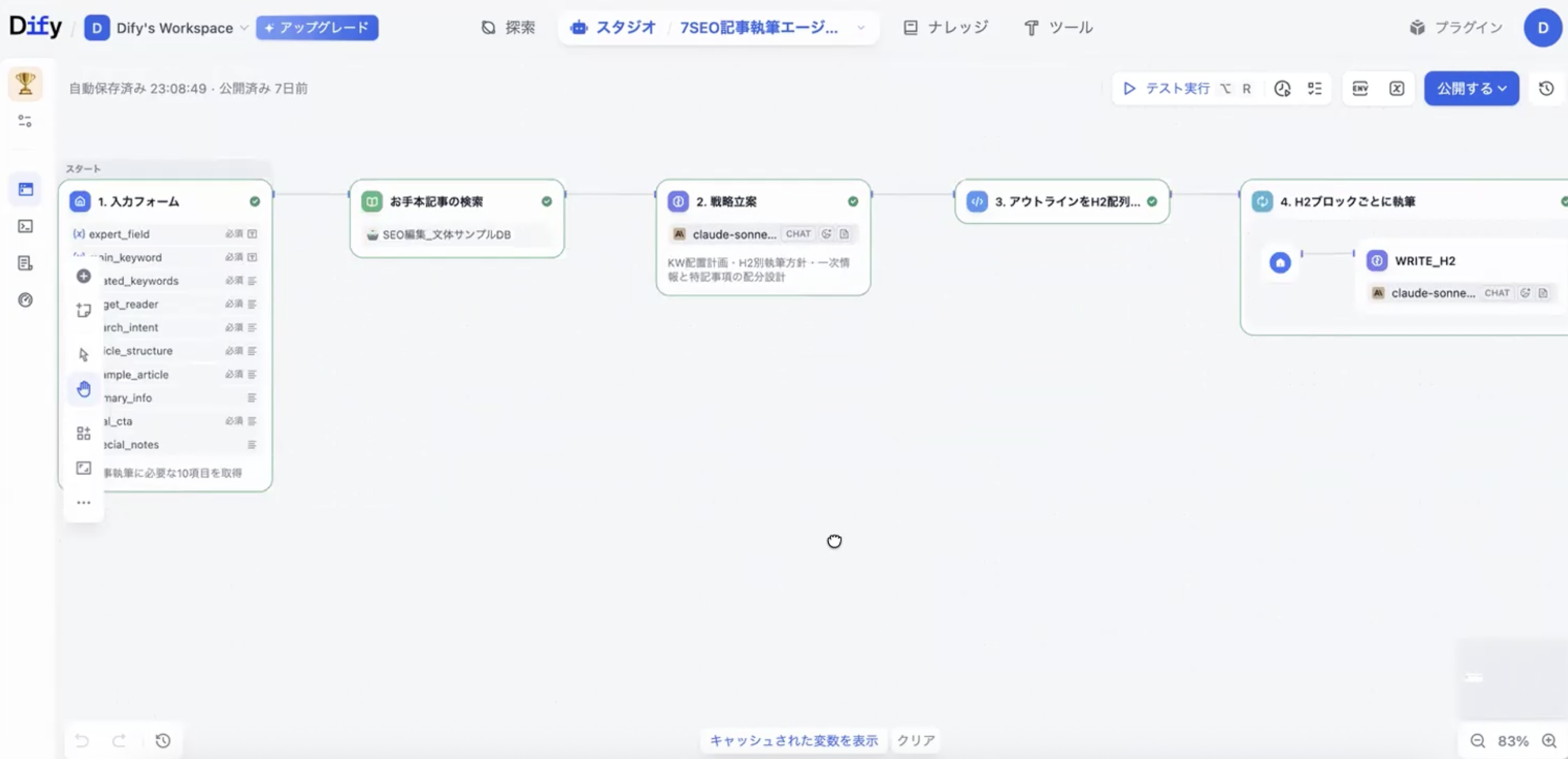The image size is (1568, 759).
Task: Open the more options ellipsis in canvas toolbar
Action: point(83,503)
